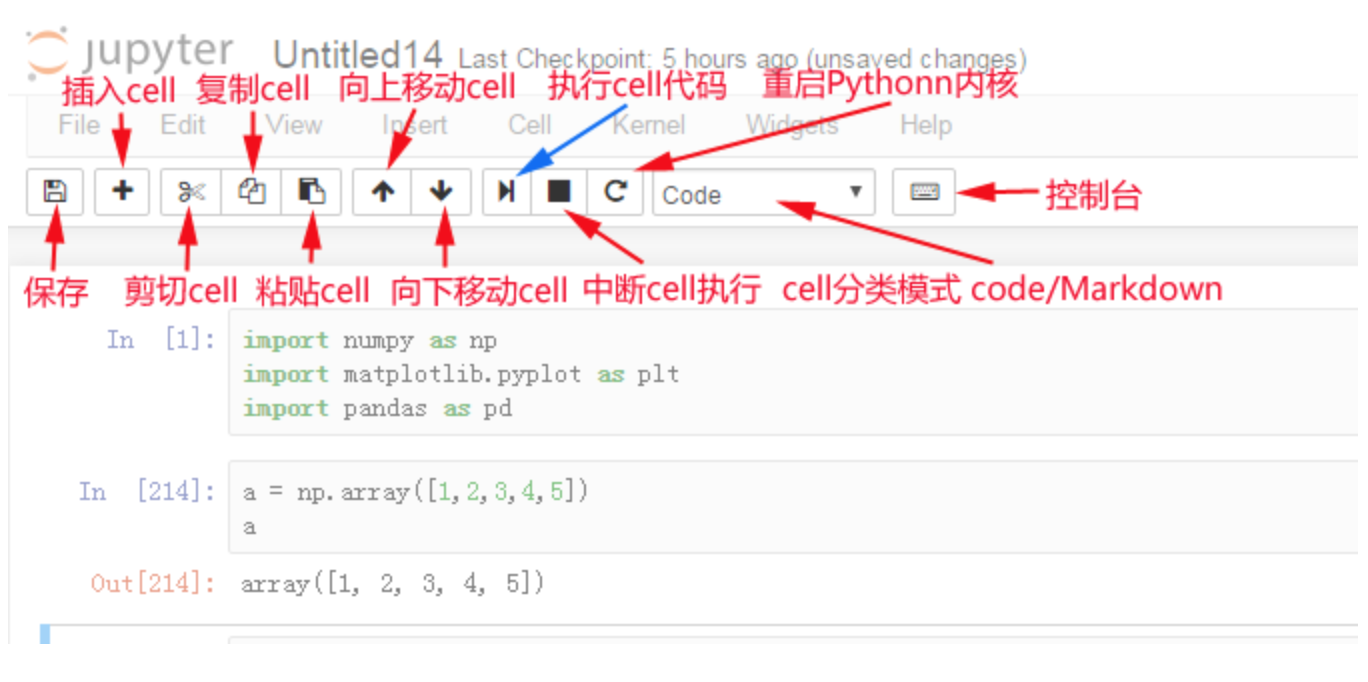
Task: Insert a new cell with plus icon
Action: (122, 191)
